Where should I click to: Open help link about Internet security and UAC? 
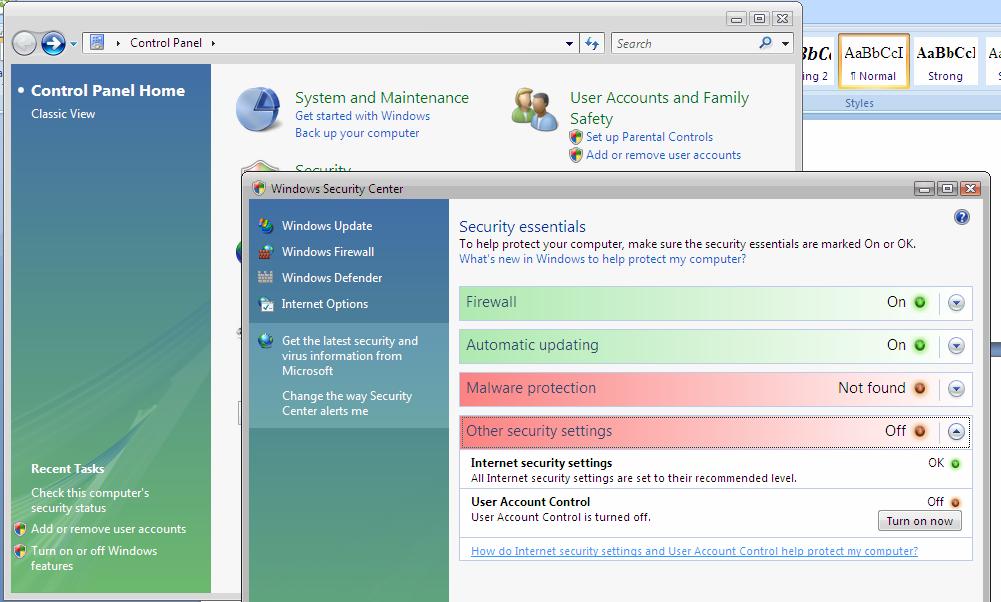click(x=694, y=551)
